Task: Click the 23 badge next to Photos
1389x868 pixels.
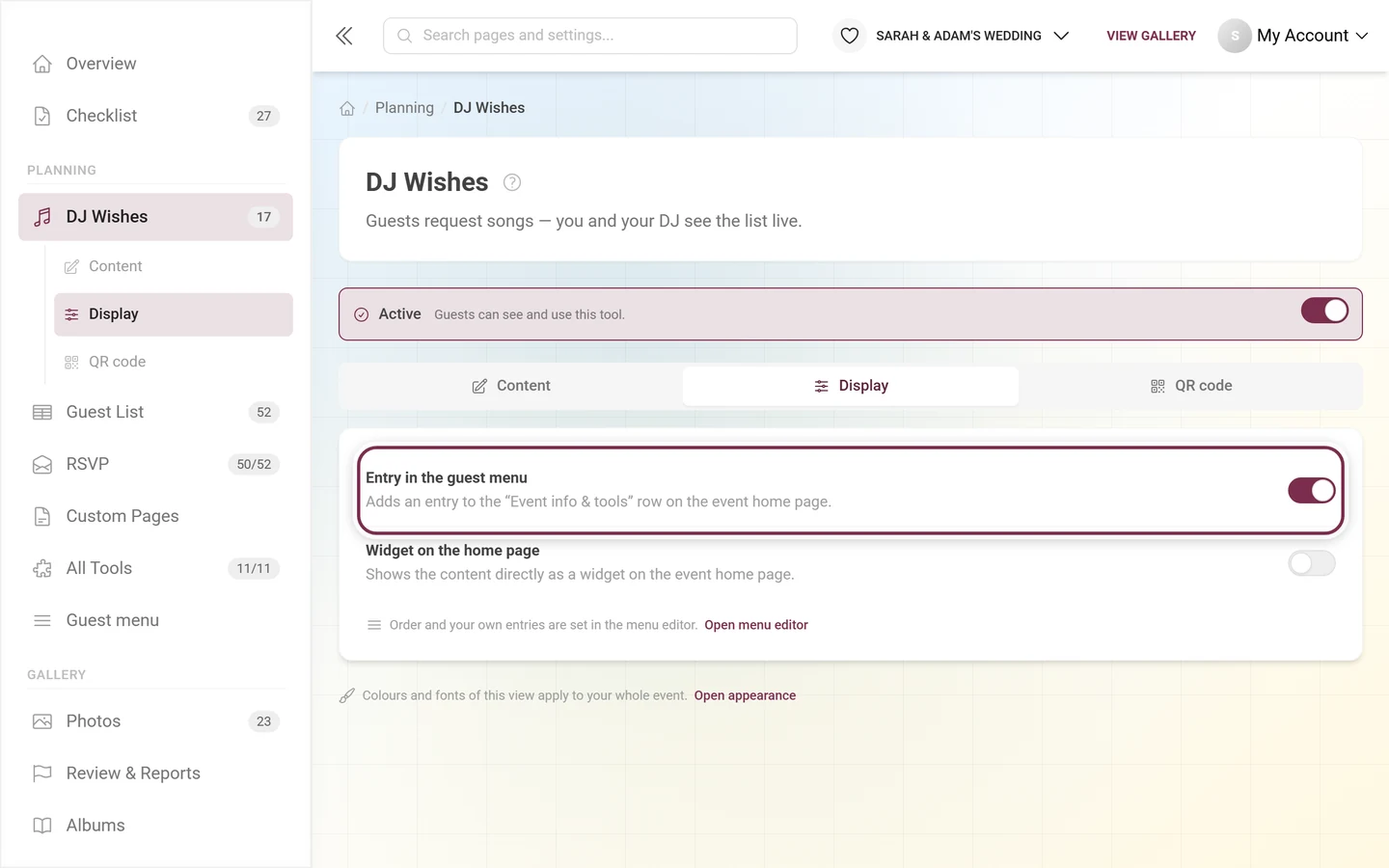Action: pos(264,721)
